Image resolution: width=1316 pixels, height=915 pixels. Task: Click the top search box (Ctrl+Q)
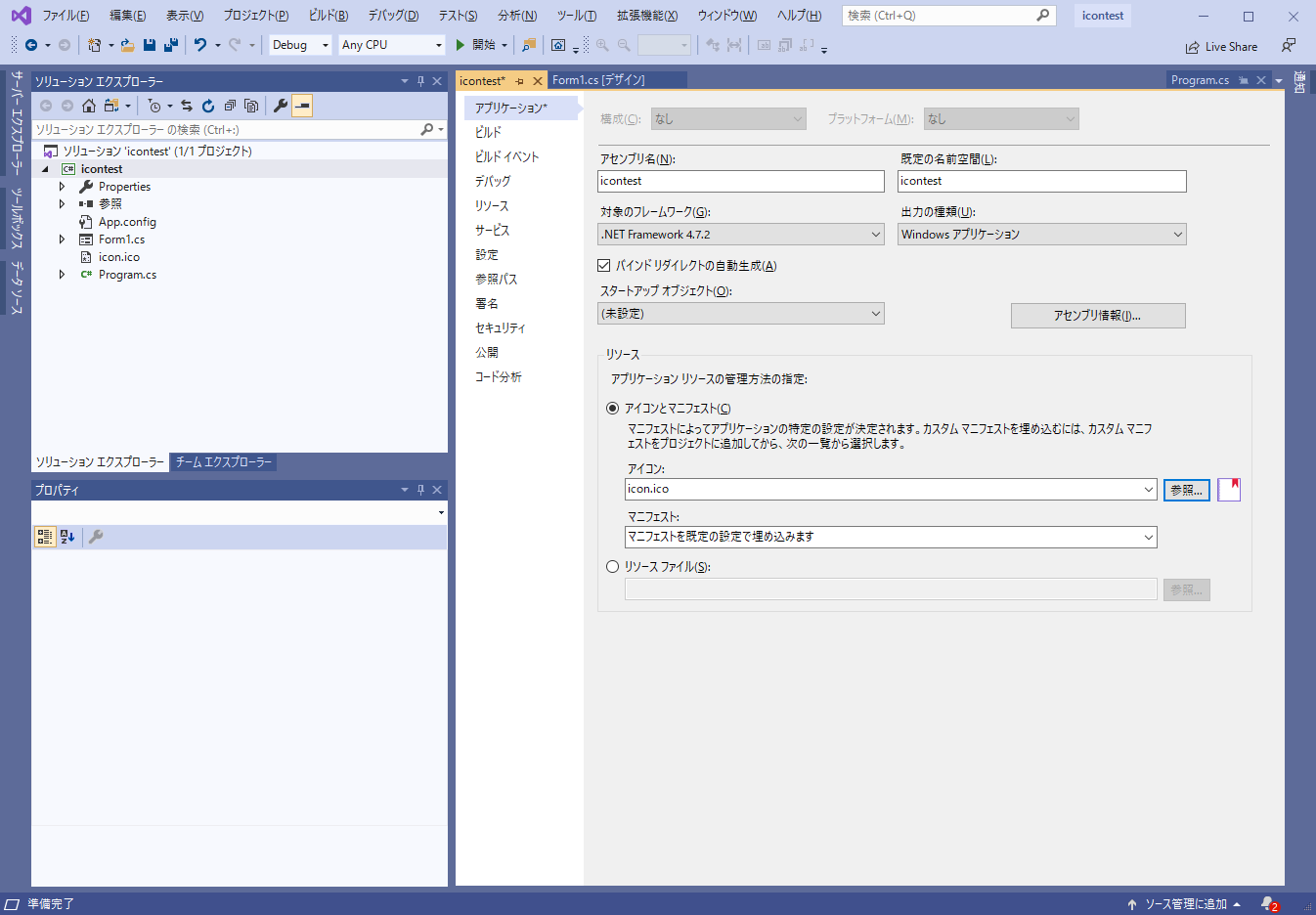(948, 16)
